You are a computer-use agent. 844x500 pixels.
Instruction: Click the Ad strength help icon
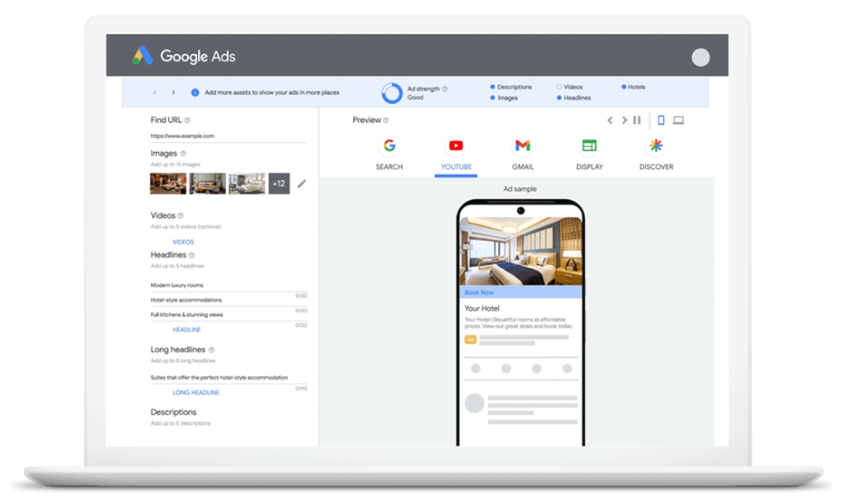[445, 88]
